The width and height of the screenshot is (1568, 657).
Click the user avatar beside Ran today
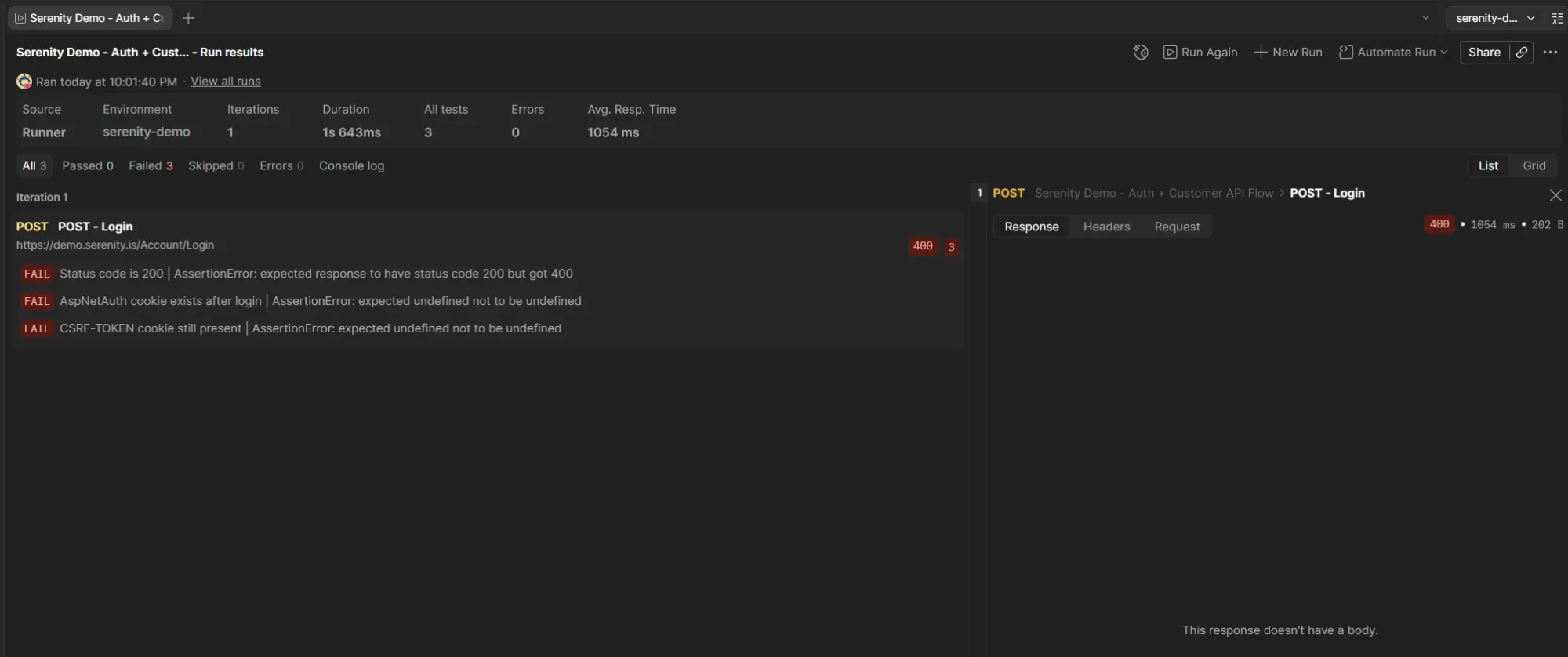coord(24,82)
